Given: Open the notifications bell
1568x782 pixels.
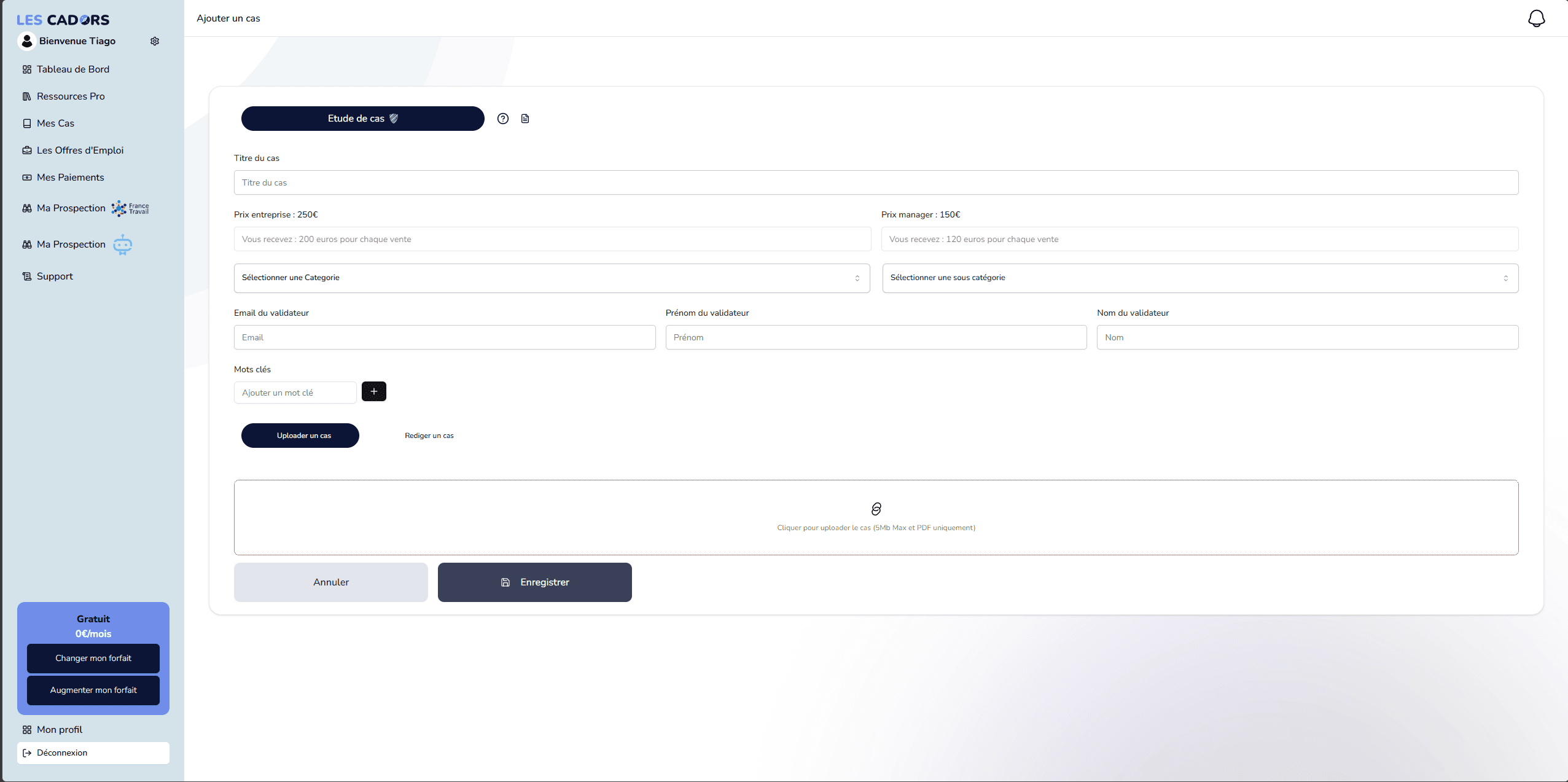Looking at the screenshot, I should 1536,18.
